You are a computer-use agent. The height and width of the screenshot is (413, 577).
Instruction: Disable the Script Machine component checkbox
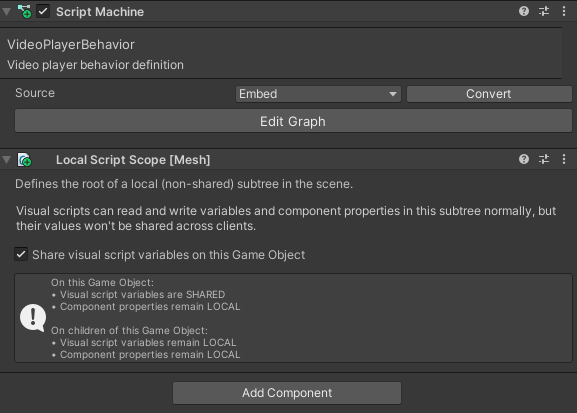click(43, 11)
